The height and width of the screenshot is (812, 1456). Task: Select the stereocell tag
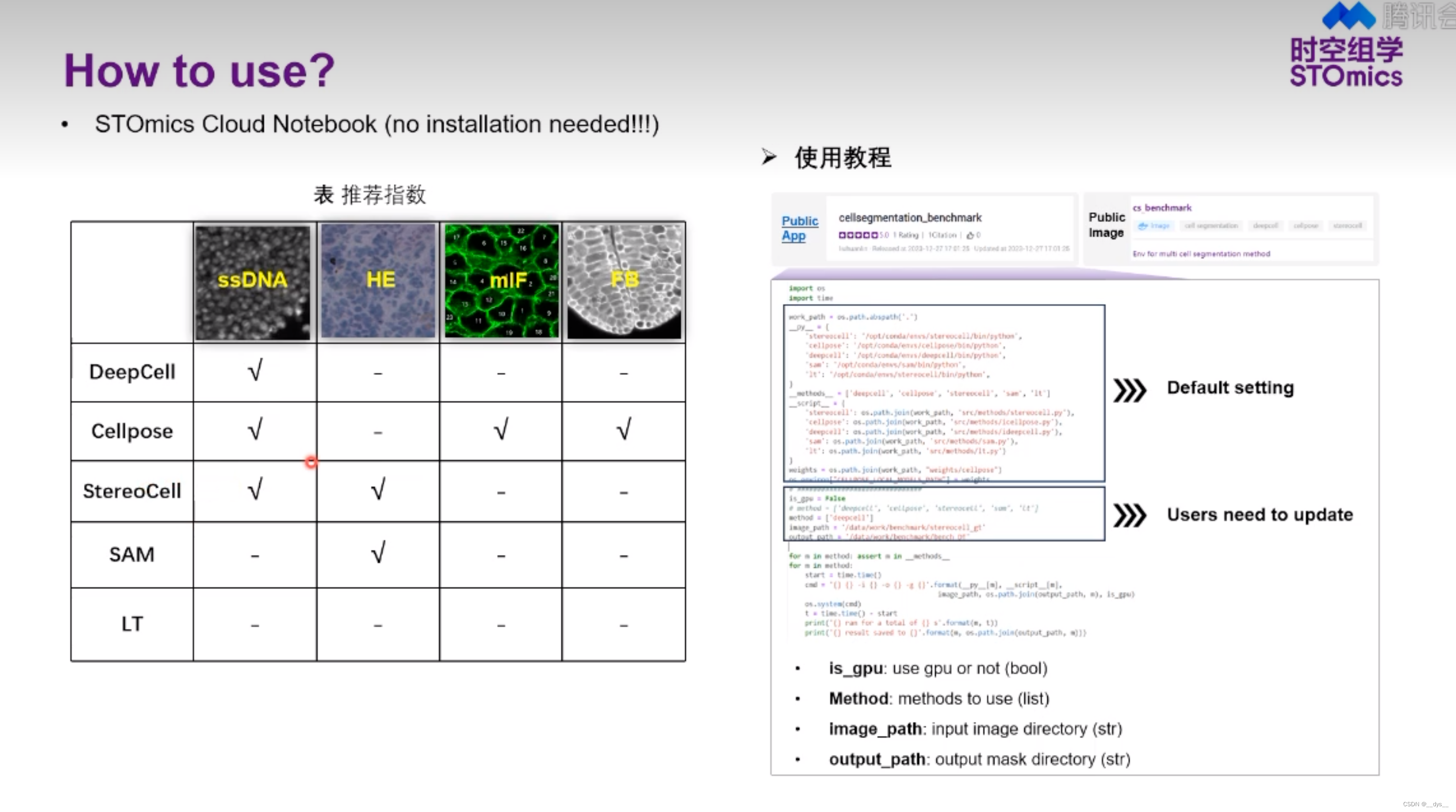(x=1347, y=225)
